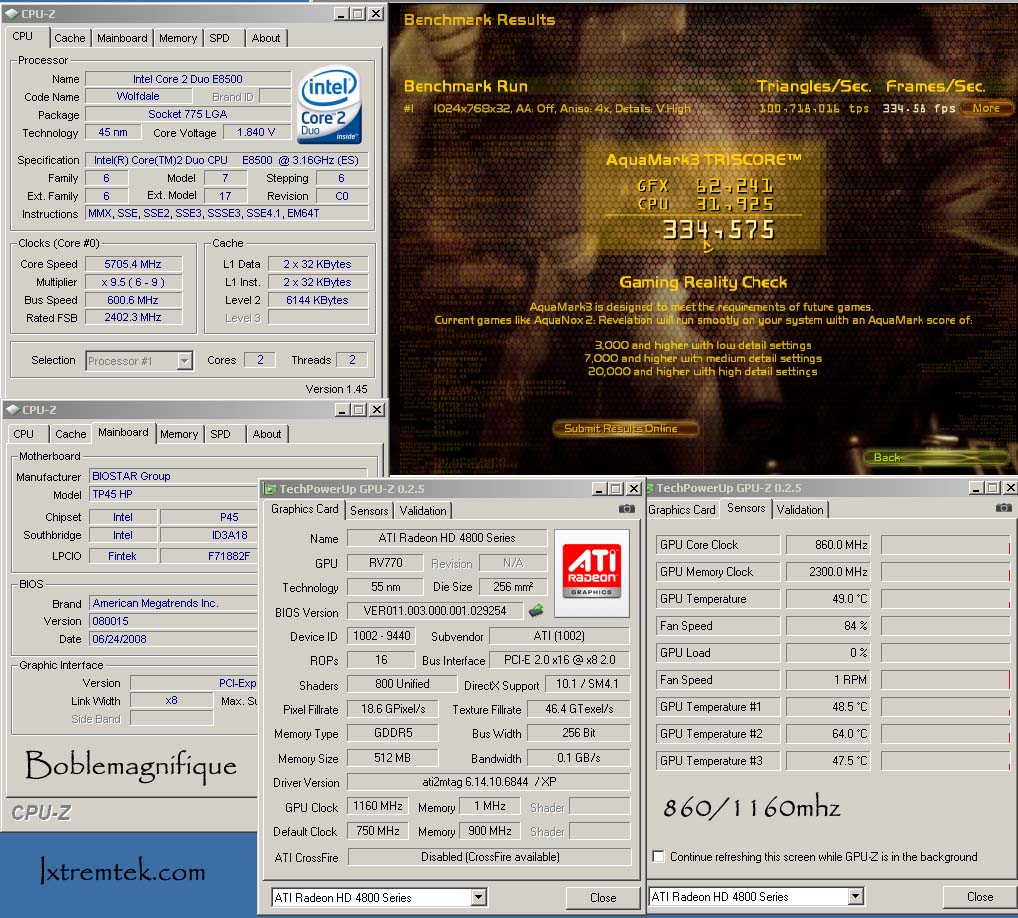Viewport: 1018px width, 918px height.
Task: Click BIOS brand 'American Megatrends Inc.'
Action: point(173,603)
